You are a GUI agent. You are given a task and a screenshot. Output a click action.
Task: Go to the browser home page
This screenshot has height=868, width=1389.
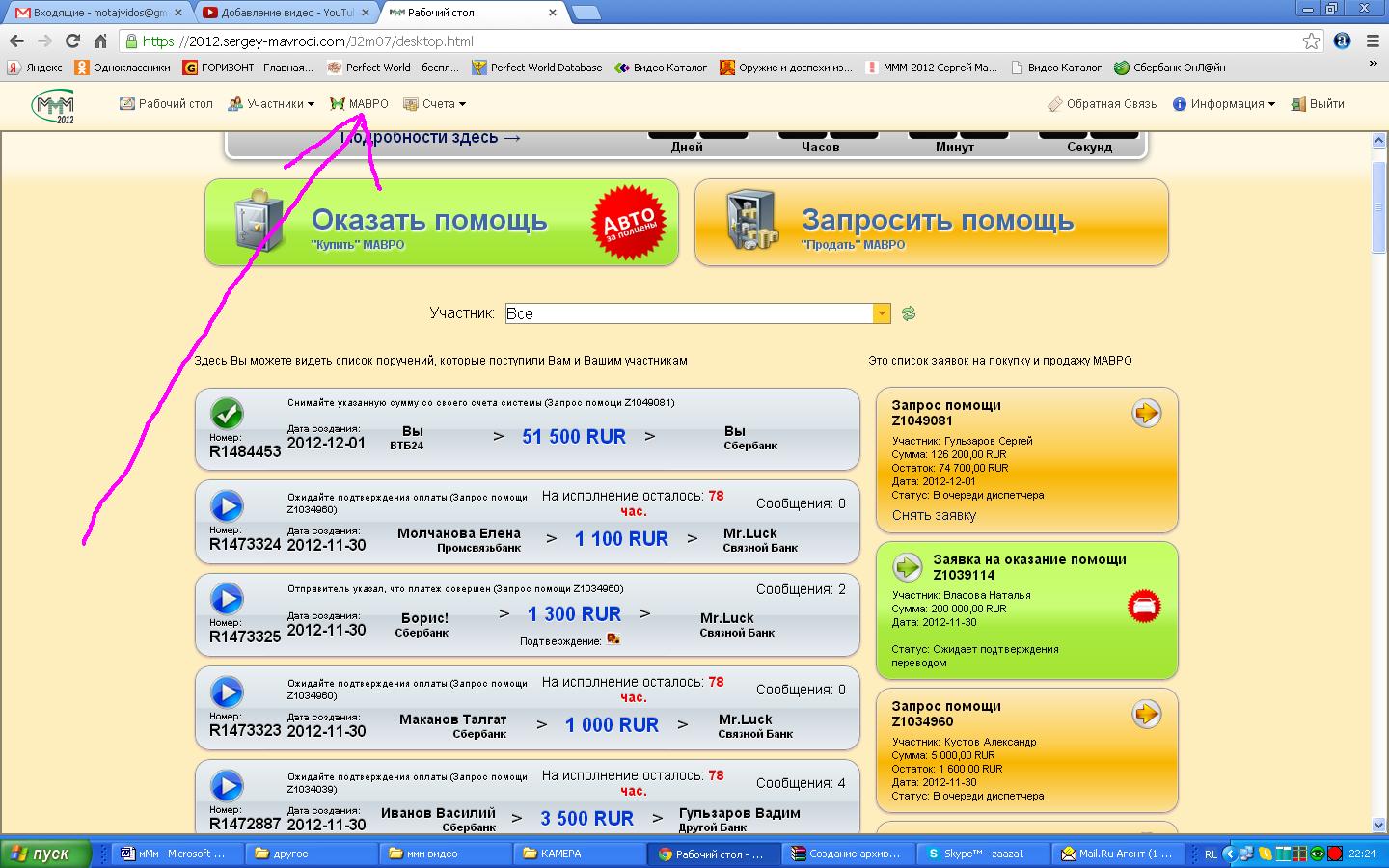100,41
